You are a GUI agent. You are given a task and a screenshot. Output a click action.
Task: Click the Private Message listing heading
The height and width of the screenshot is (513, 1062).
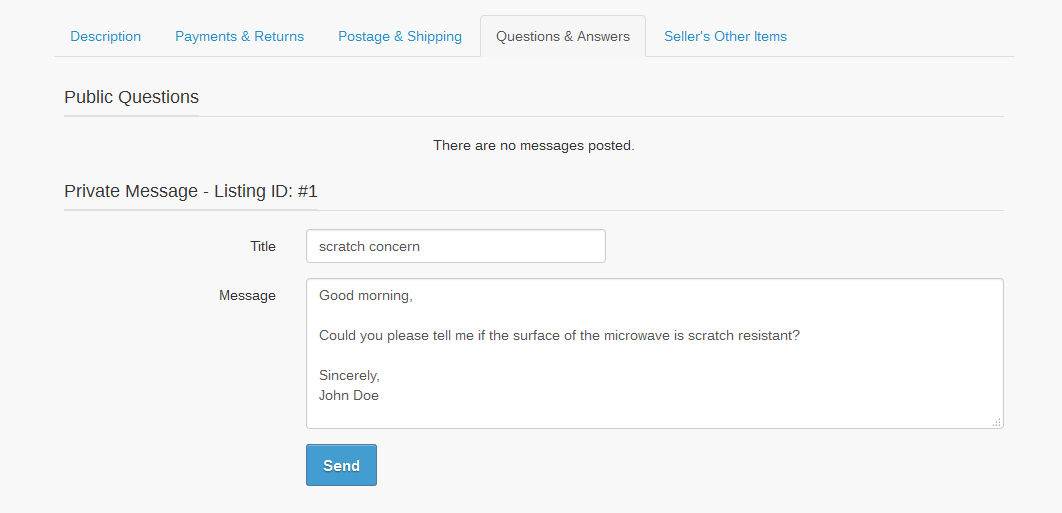pos(190,191)
